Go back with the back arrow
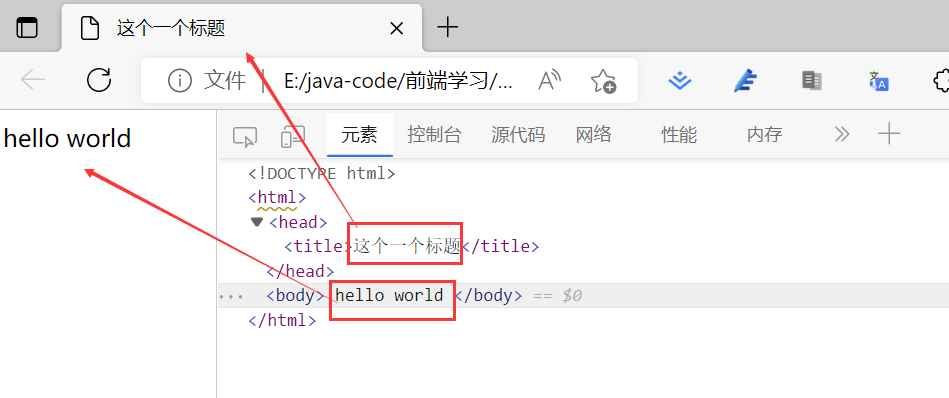Image resolution: width=949 pixels, height=398 pixels. coord(33,80)
